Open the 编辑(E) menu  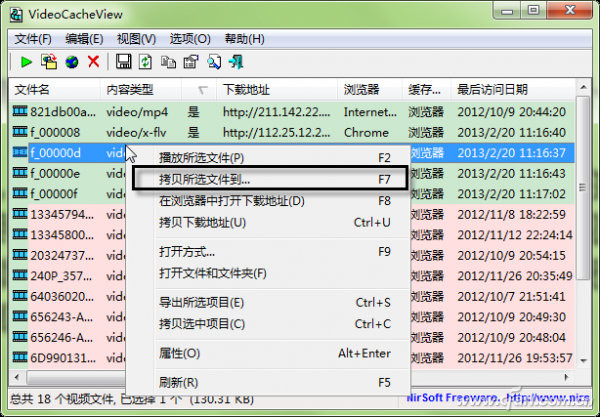click(x=84, y=39)
